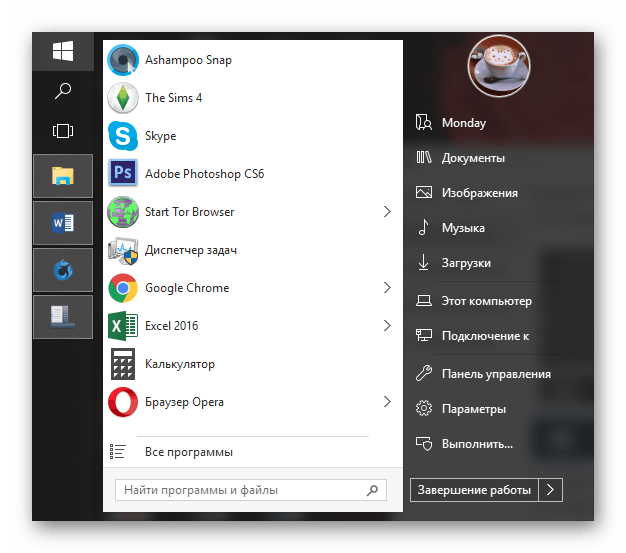The height and width of the screenshot is (553, 626).
Task: Open File Explorer from the taskbar
Action: click(63, 177)
